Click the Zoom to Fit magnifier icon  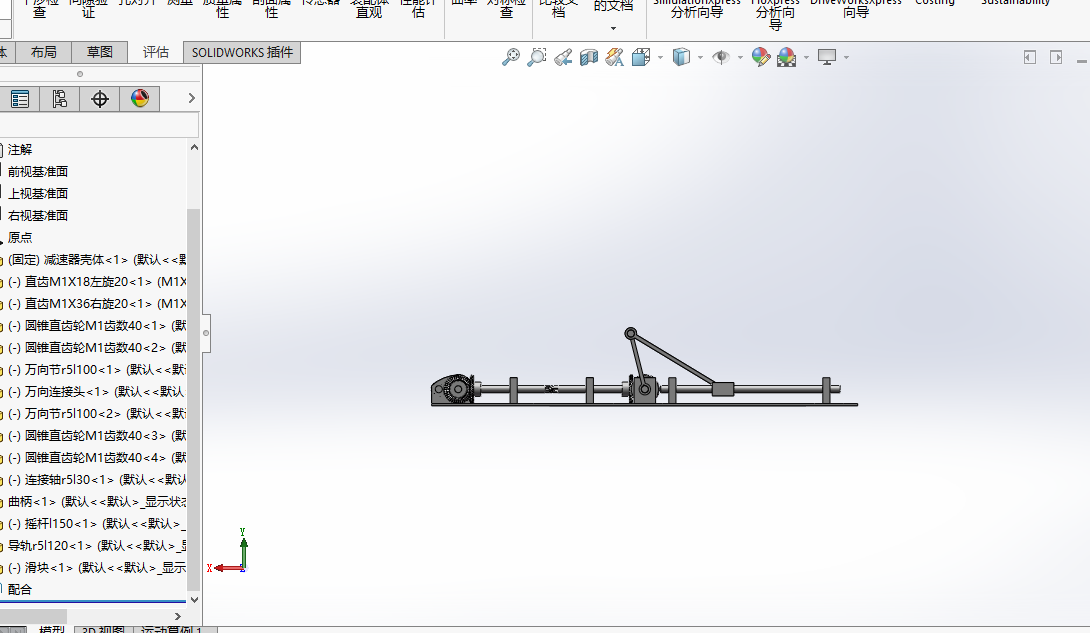(x=511, y=57)
